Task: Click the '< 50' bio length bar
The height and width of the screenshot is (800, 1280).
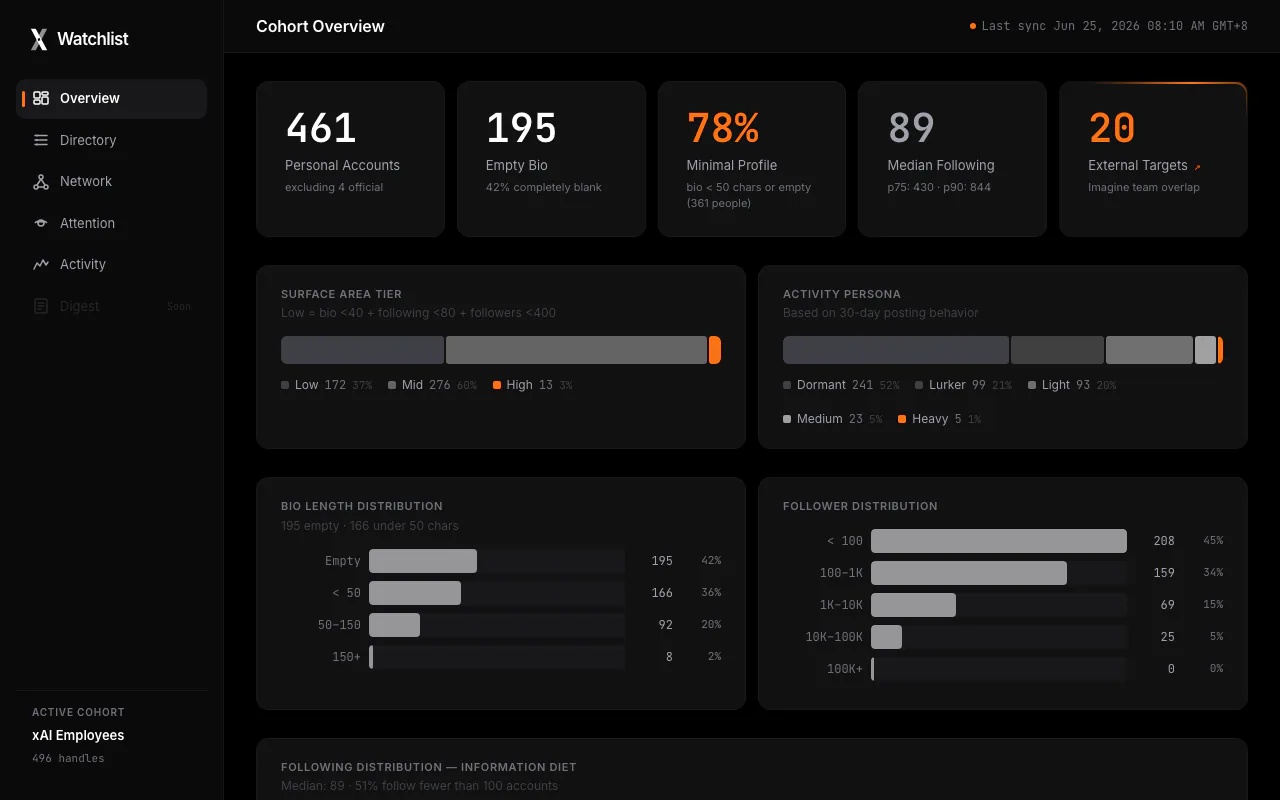Action: point(415,593)
